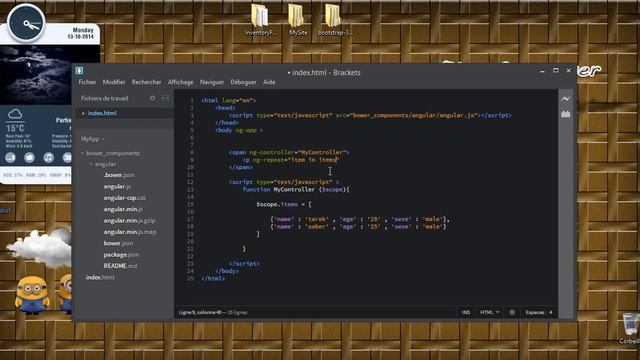Screen dimensions: 640x360
Task: Open the InventoryF... desktop folder
Action: [260, 20]
